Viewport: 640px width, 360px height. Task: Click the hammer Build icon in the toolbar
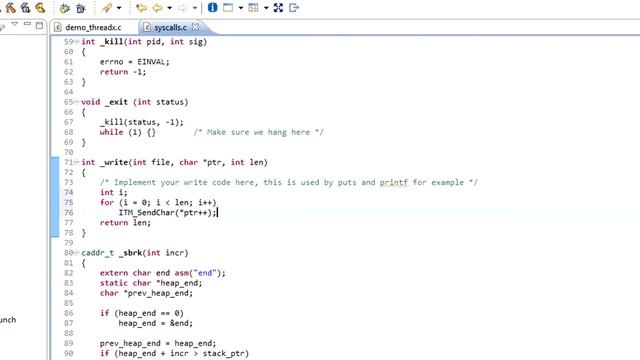(x=10, y=7)
